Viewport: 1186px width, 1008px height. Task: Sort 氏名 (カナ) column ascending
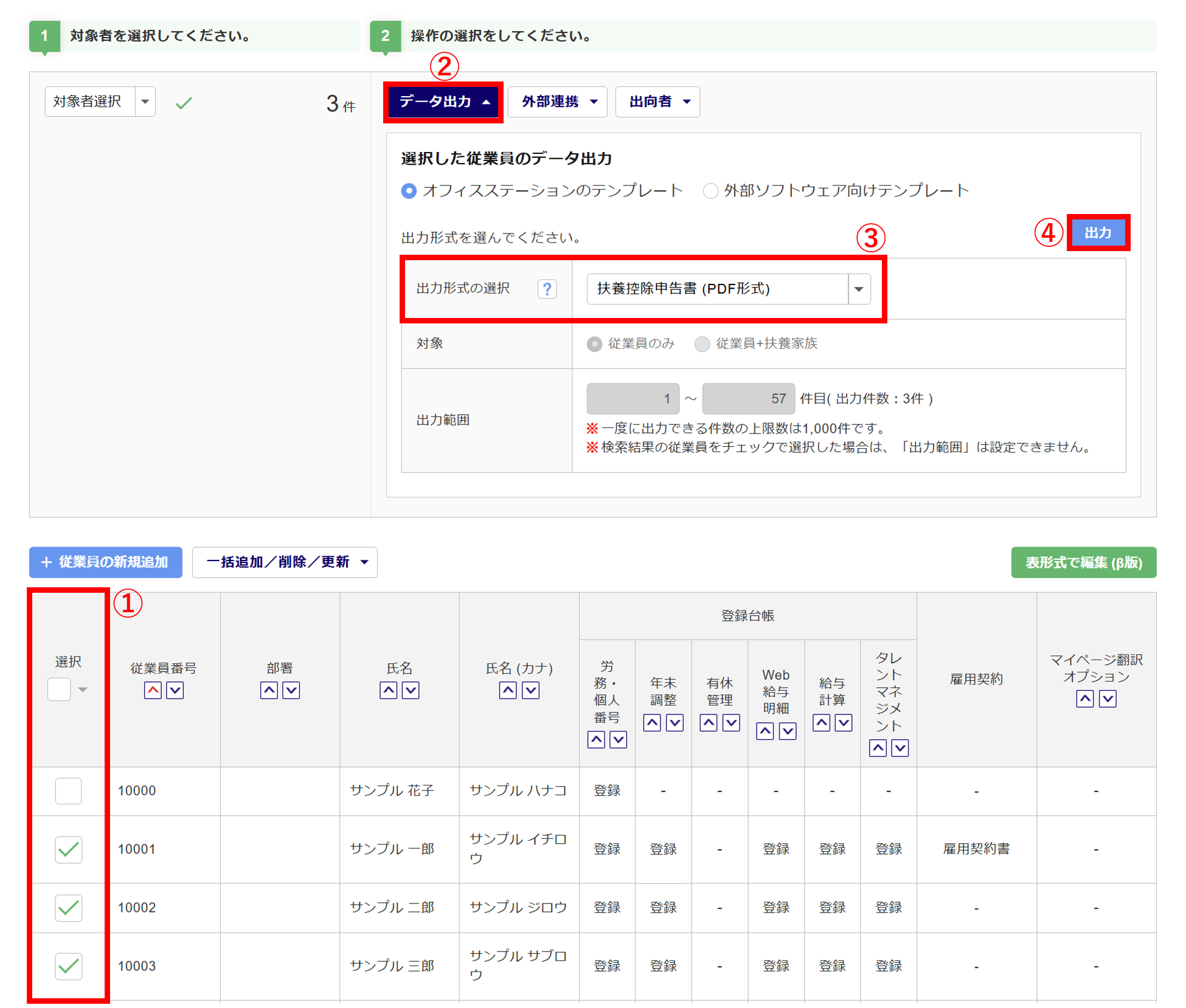click(x=508, y=690)
